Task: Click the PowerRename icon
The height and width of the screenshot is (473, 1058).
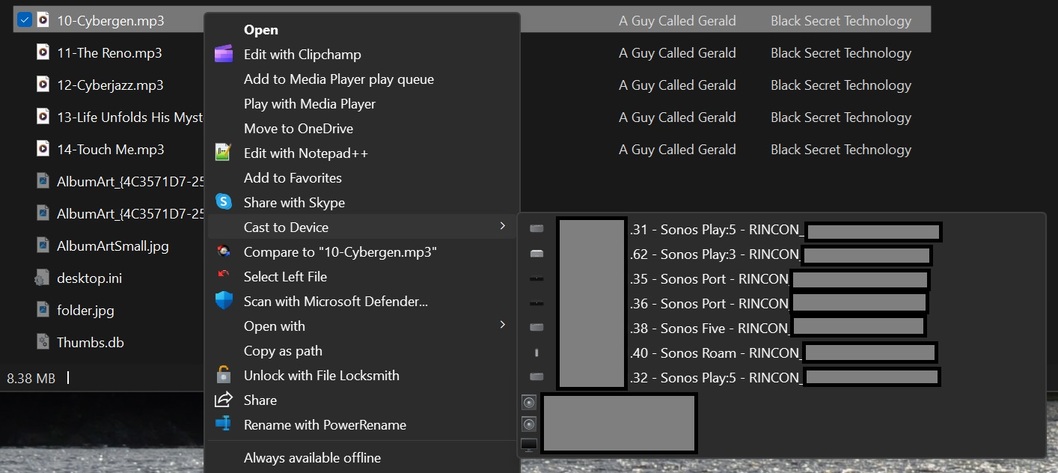Action: 224,425
